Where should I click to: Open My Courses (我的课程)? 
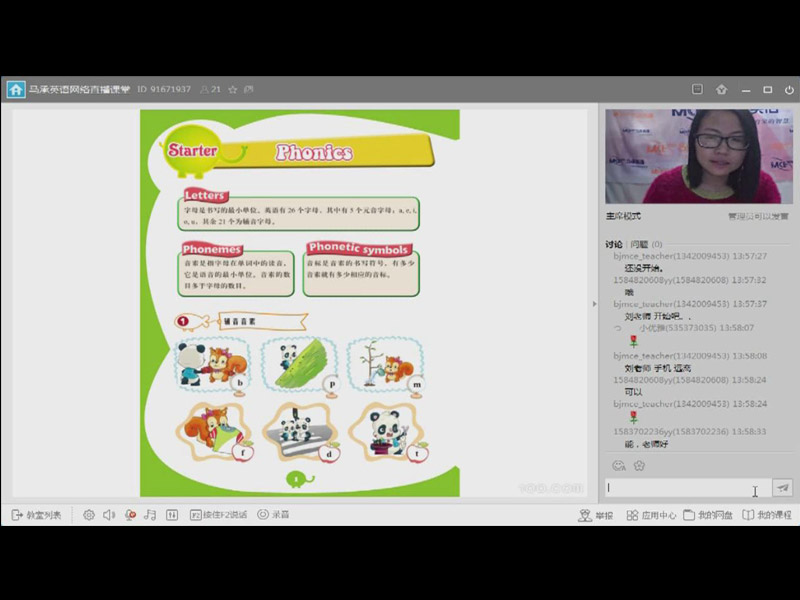(767, 515)
